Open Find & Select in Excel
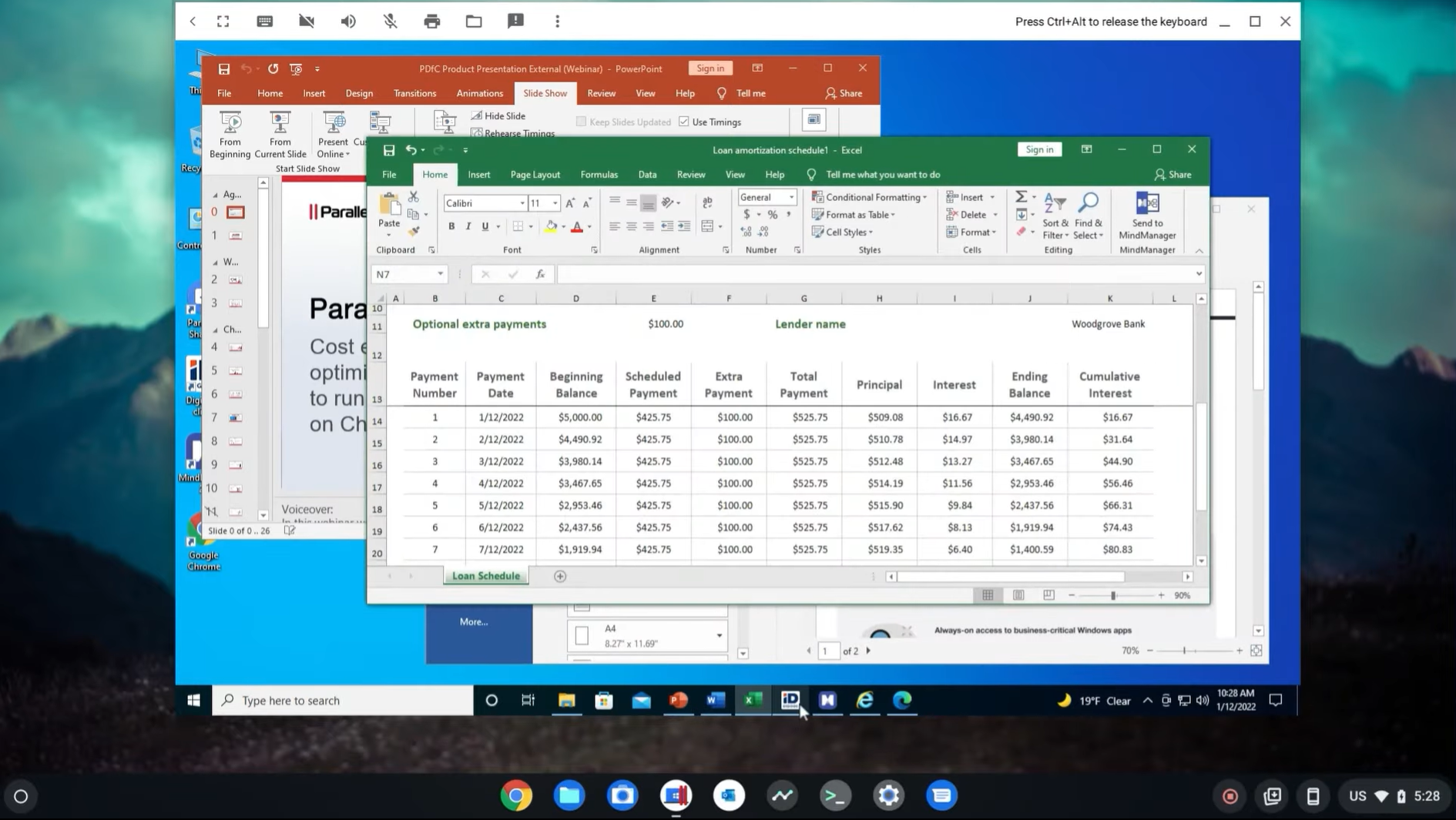The image size is (1456, 820). [x=1089, y=216]
